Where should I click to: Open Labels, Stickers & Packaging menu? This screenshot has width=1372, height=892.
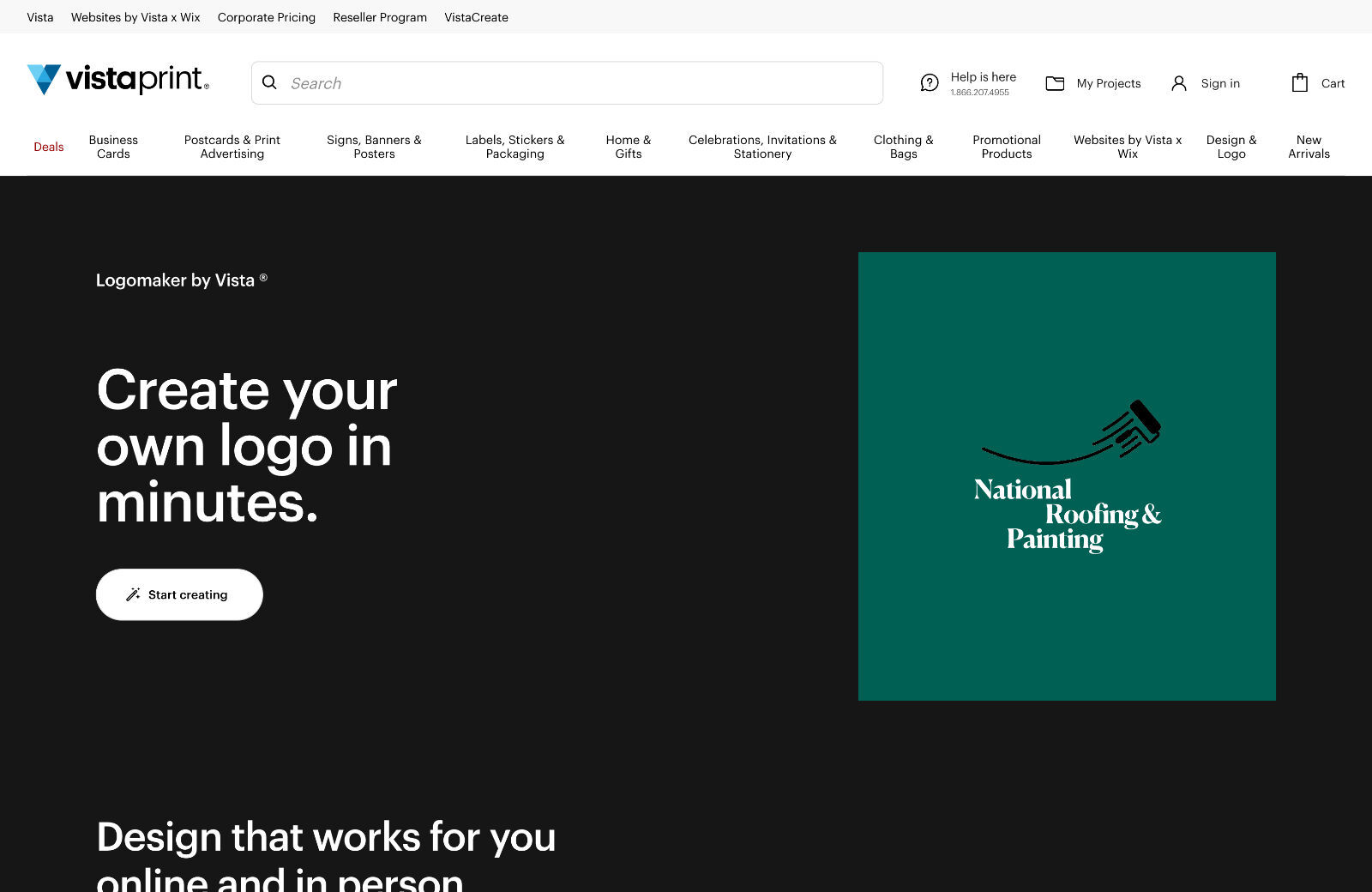(x=515, y=147)
